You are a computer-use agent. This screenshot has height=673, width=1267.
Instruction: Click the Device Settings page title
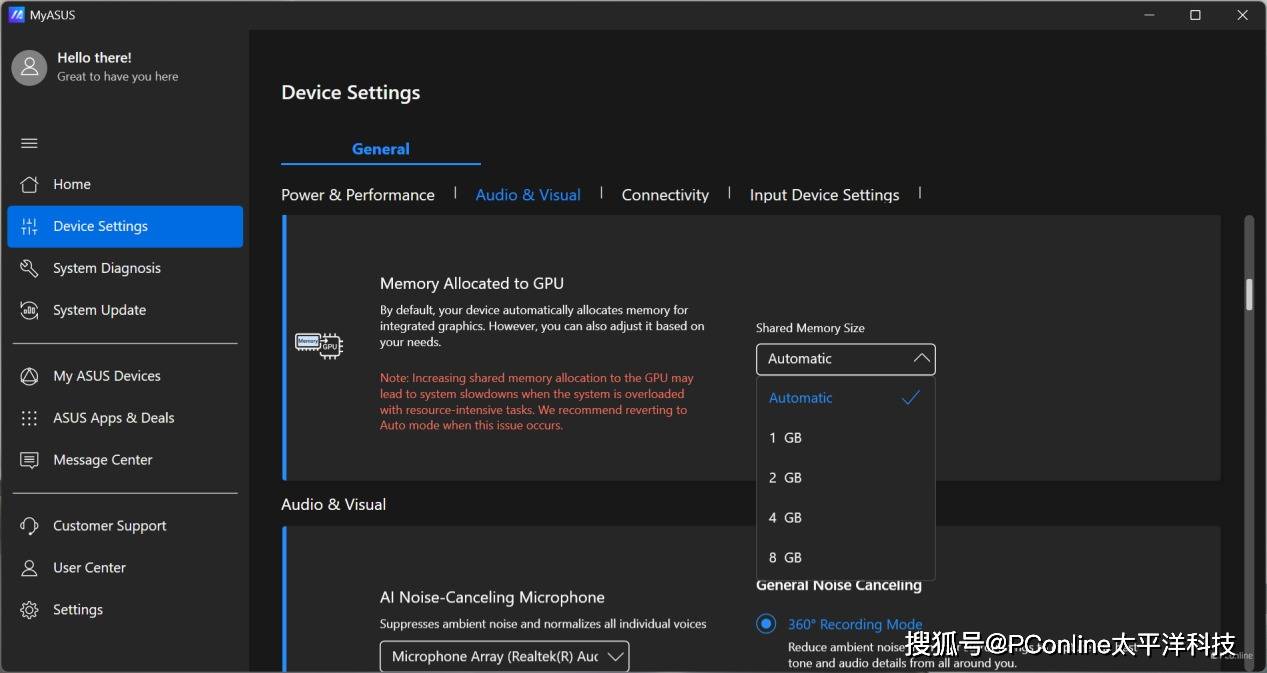[x=351, y=93]
